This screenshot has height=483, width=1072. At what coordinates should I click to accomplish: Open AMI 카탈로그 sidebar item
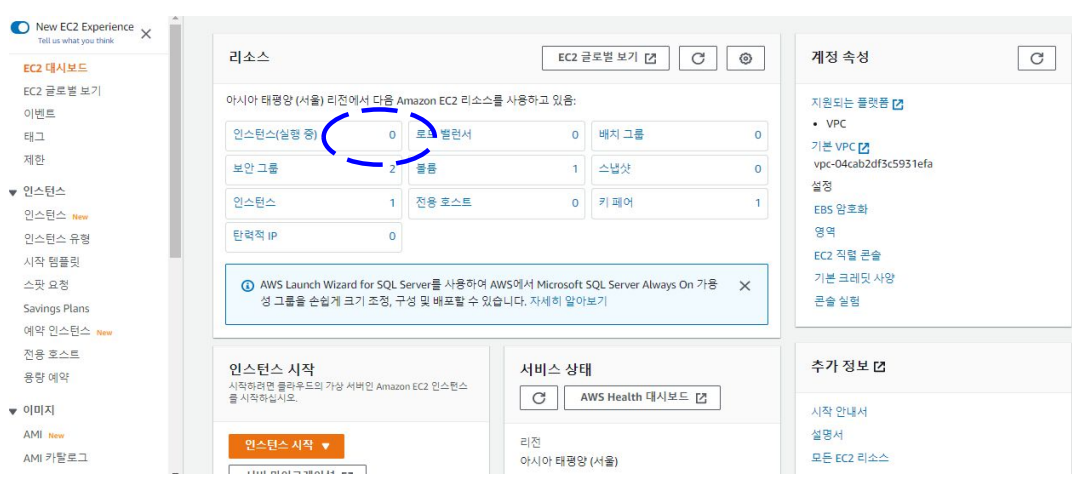click(55, 458)
